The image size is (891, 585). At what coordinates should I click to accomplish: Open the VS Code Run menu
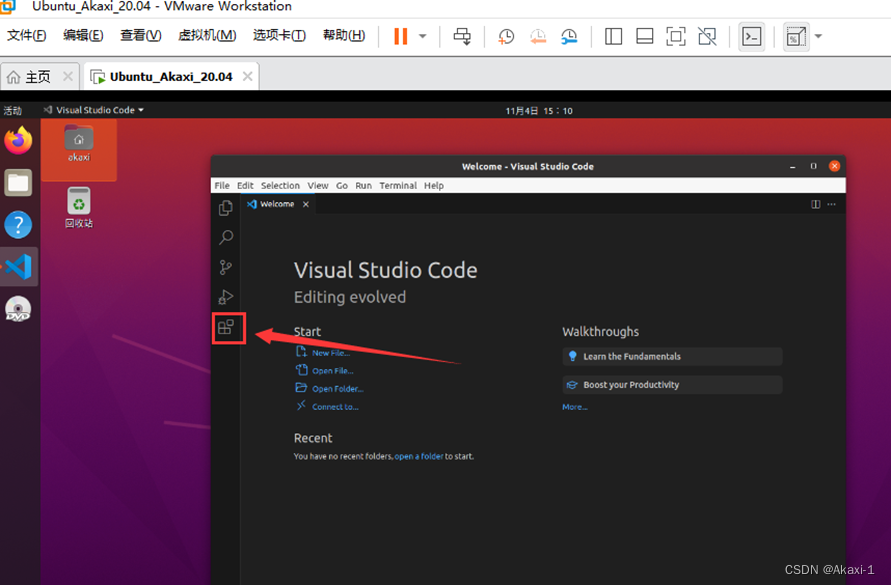[x=363, y=185]
